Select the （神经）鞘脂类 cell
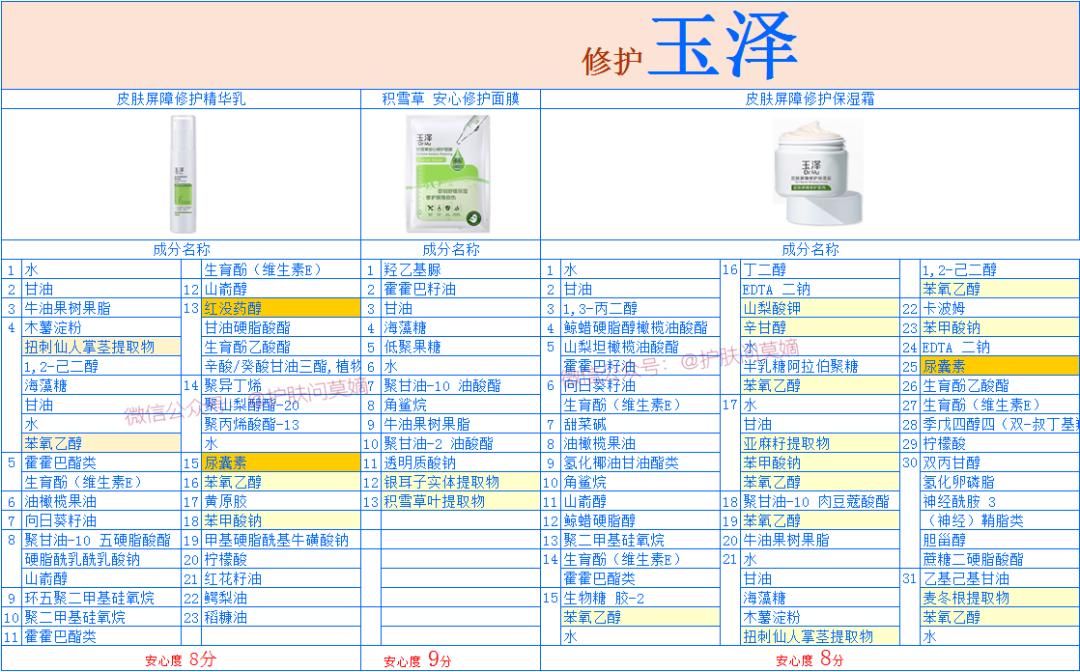Viewport: 1080px width, 672px height. (1000, 521)
